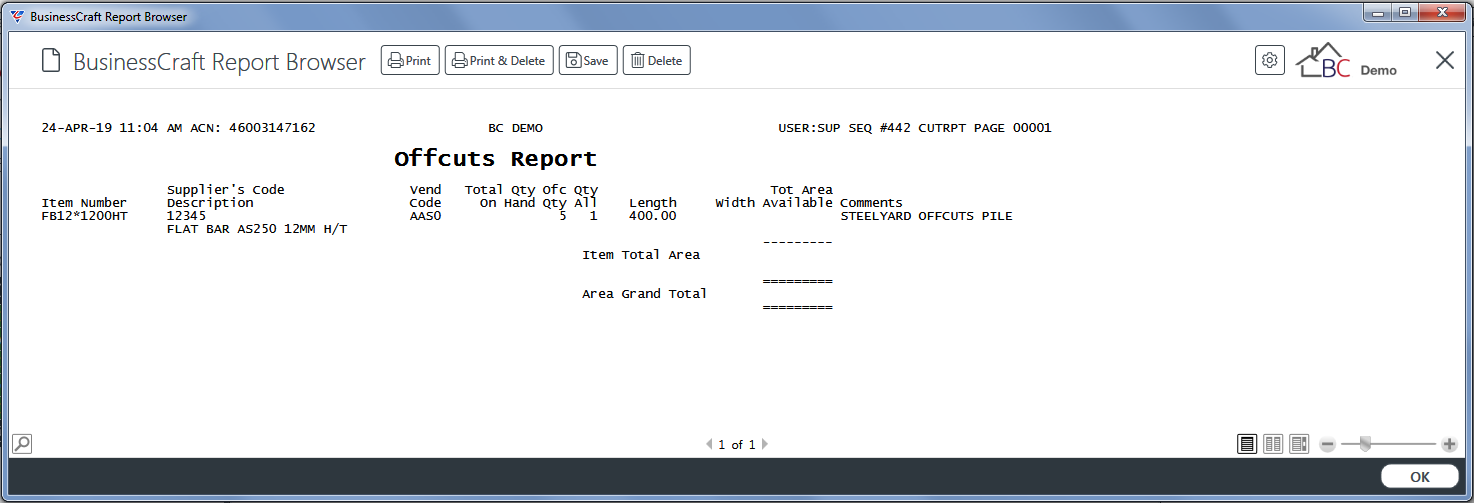Go to previous page arrow
Screen dimensions: 1474x503
coord(709,444)
